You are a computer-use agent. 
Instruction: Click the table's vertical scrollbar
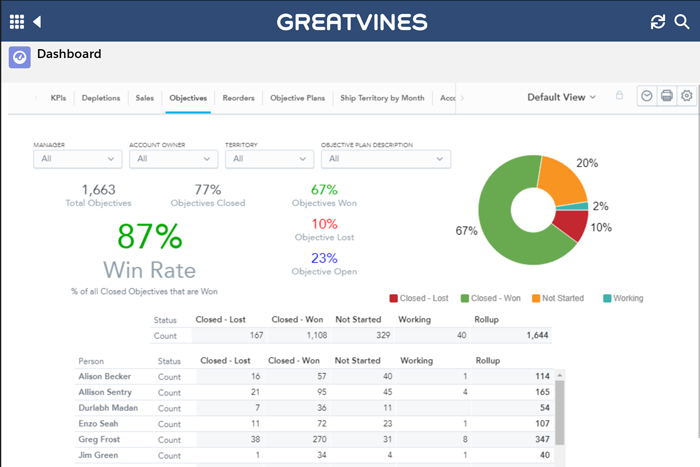(x=561, y=410)
